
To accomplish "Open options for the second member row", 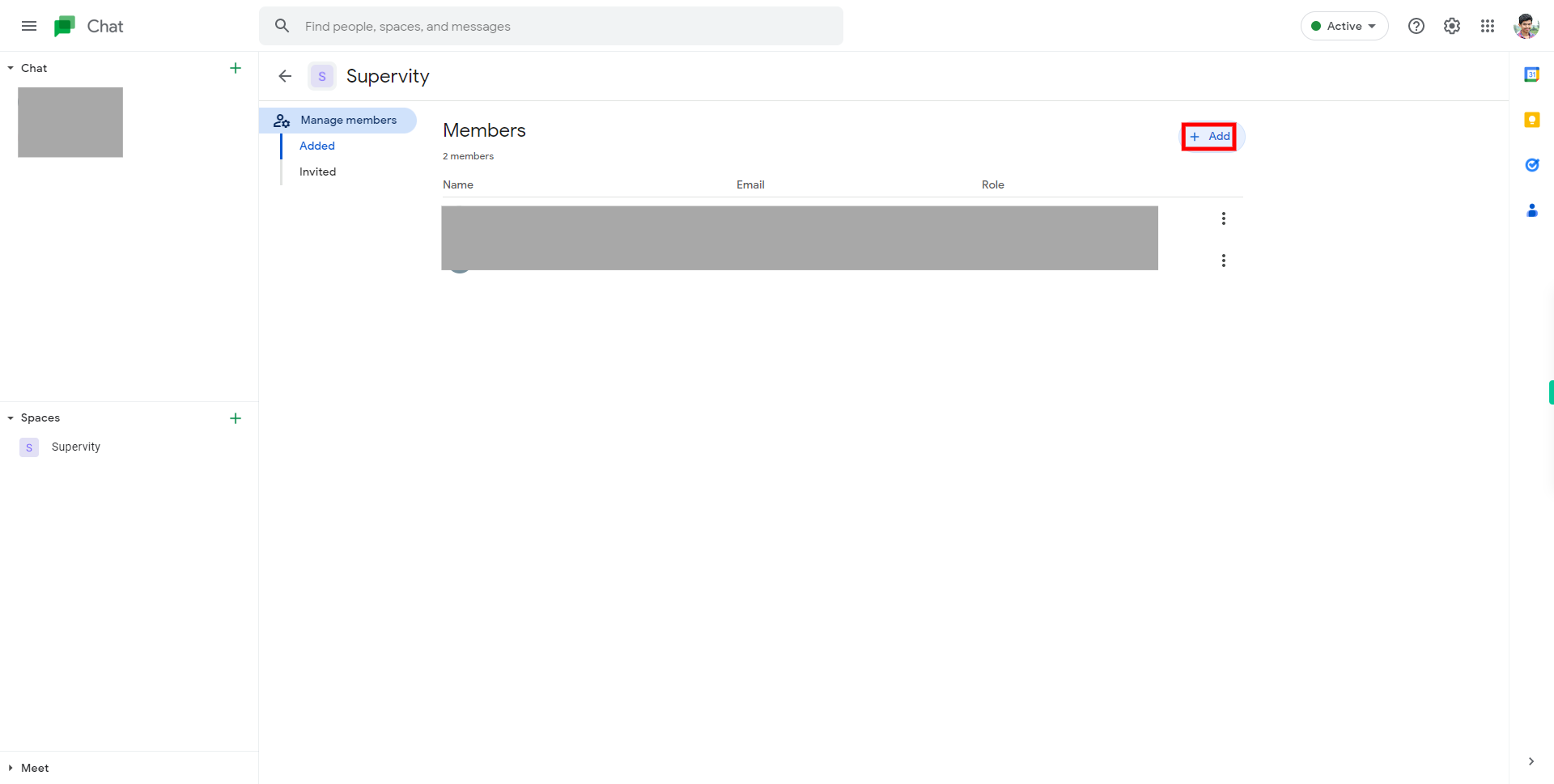I will point(1224,261).
